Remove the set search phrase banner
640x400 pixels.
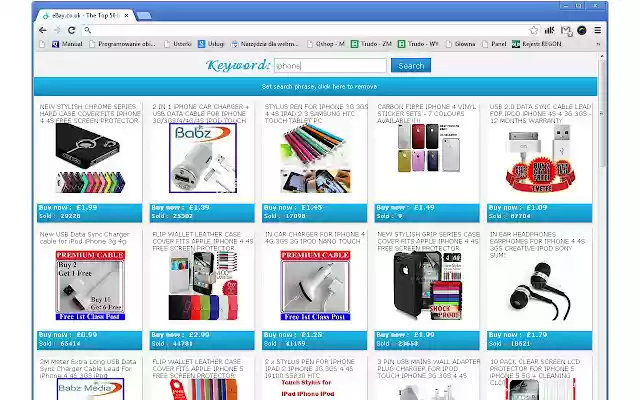tap(315, 87)
